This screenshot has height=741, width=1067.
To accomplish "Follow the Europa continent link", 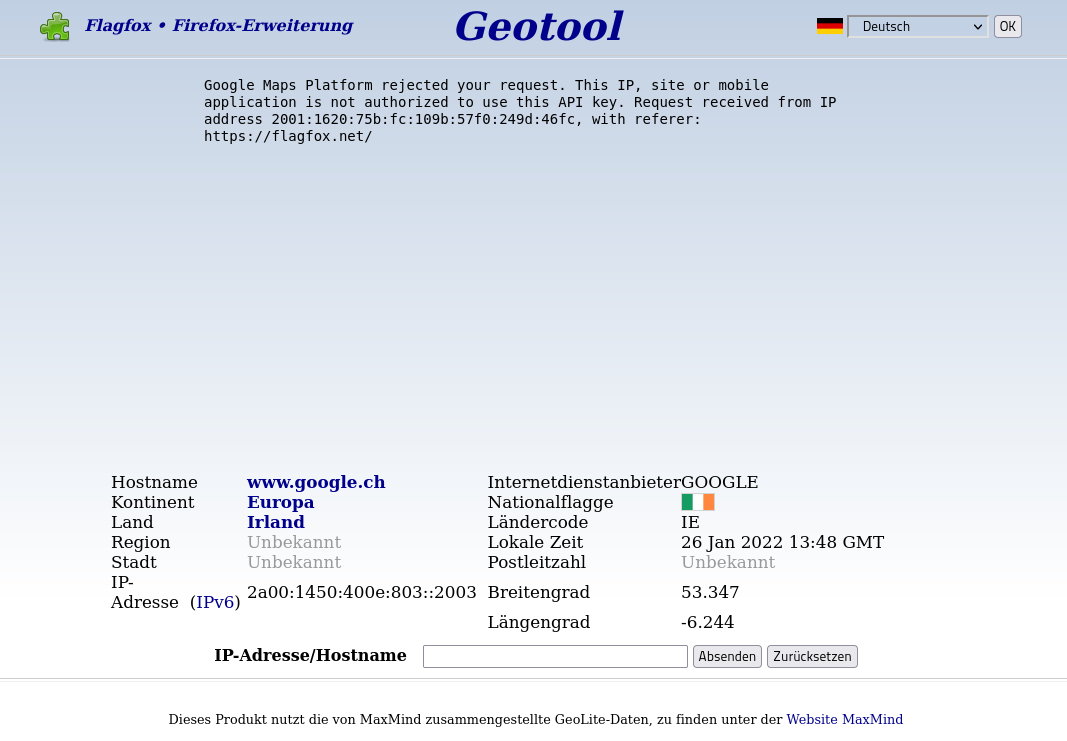I will tap(280, 502).
